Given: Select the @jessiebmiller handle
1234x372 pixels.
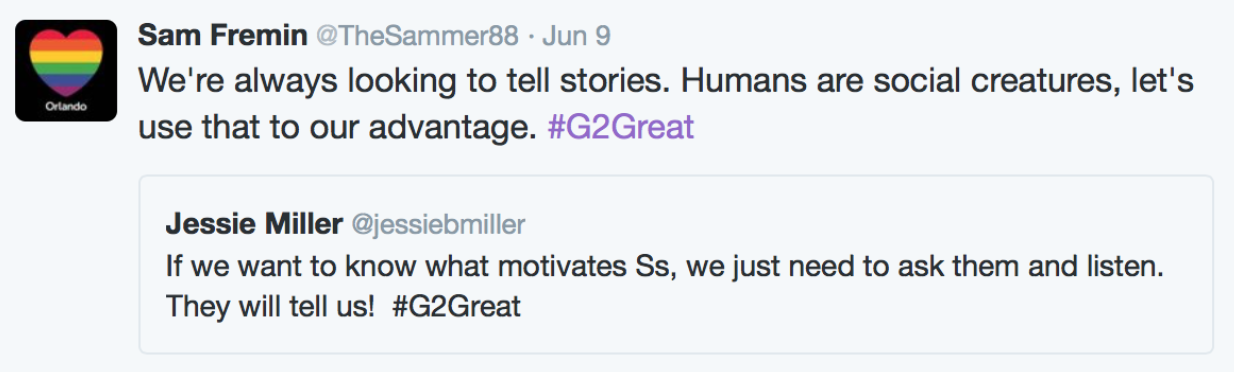Looking at the screenshot, I should (438, 225).
